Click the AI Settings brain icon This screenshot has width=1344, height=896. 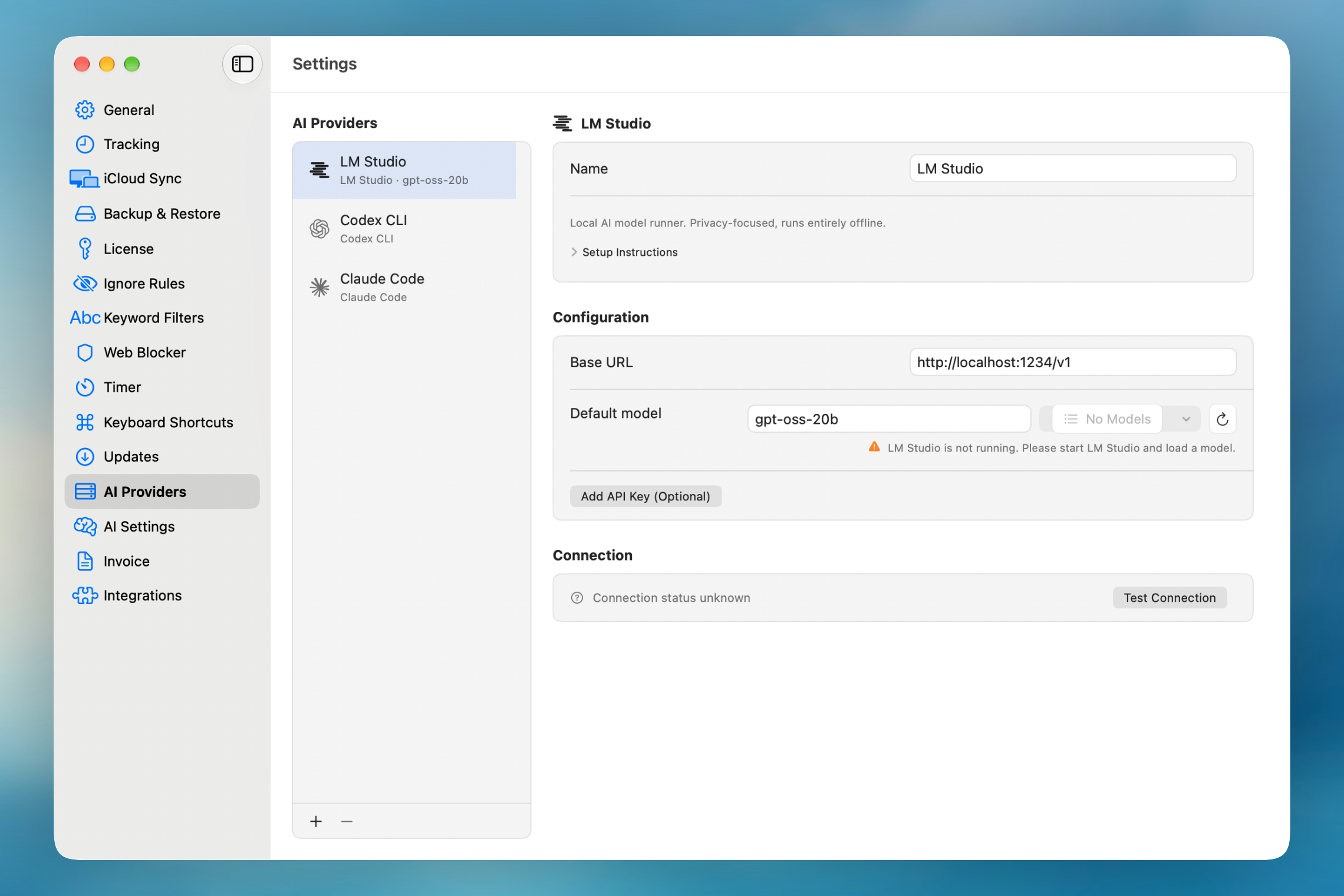click(85, 526)
